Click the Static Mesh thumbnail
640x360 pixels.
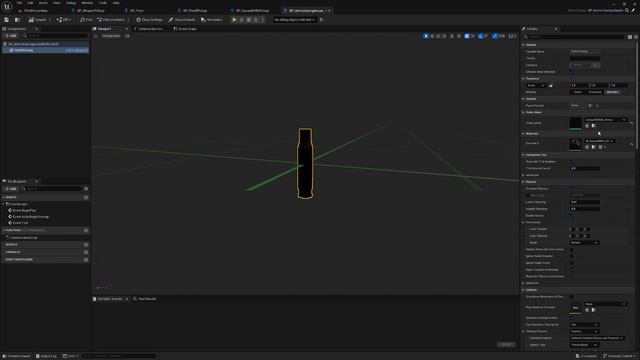click(x=576, y=123)
